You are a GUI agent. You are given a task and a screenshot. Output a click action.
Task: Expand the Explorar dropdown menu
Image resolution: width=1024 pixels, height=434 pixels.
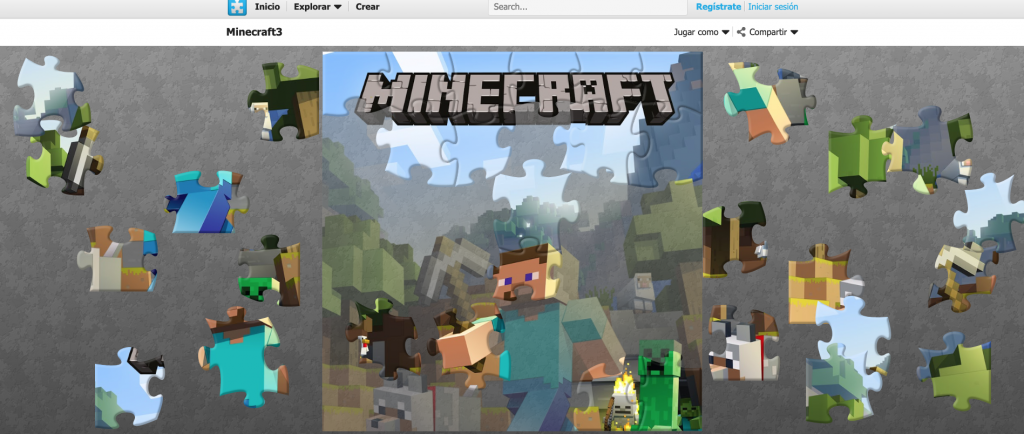coord(317,7)
